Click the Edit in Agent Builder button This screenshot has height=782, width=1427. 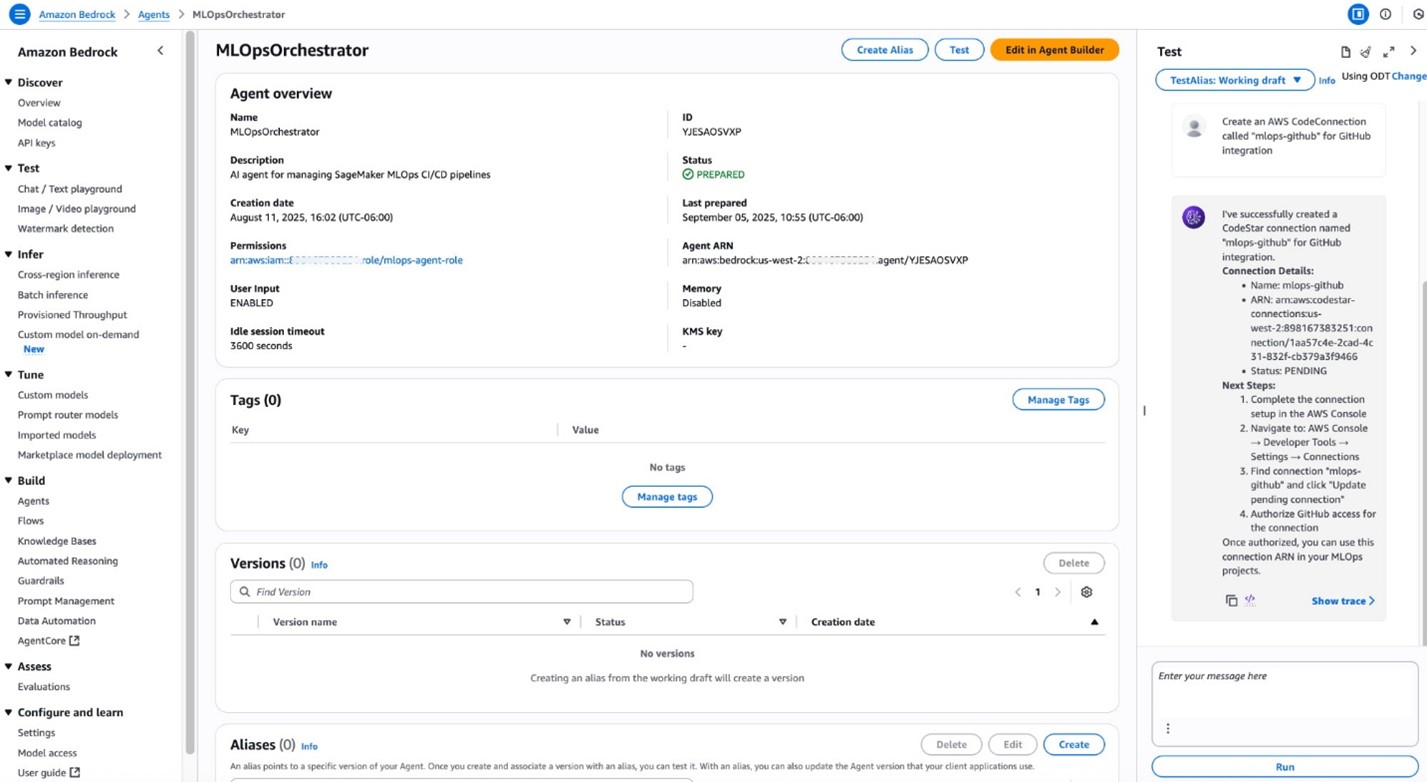pyautogui.click(x=1053, y=49)
